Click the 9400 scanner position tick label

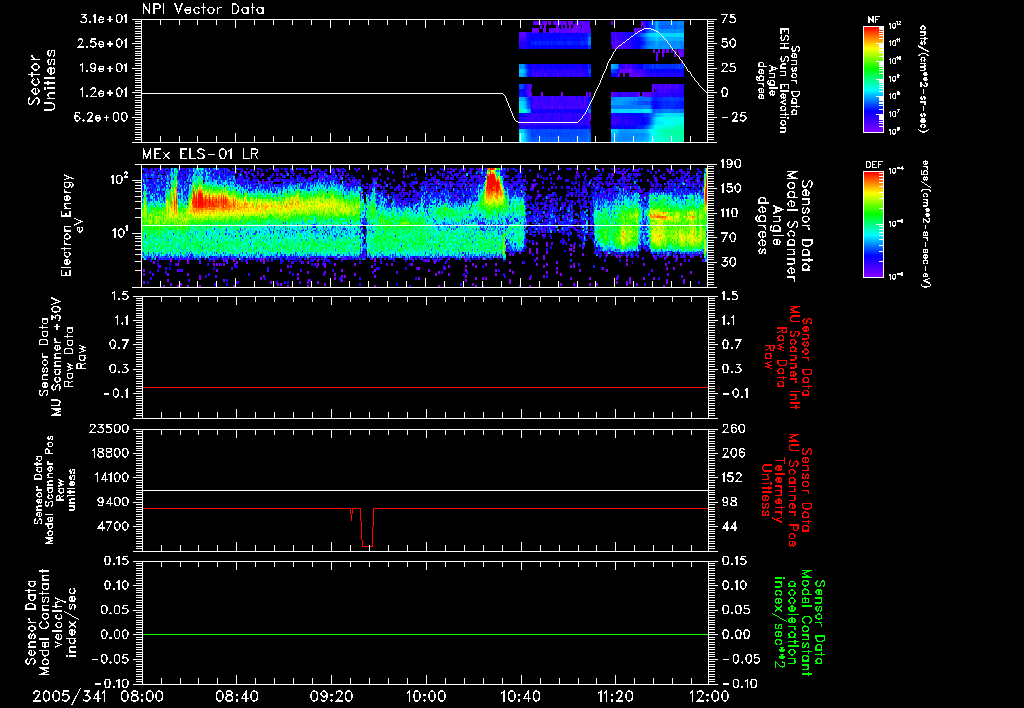pos(113,502)
